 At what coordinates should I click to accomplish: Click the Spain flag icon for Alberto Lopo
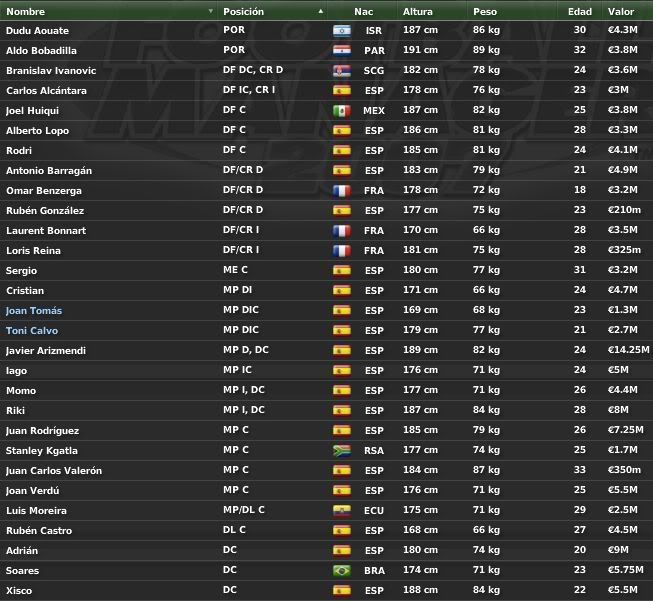click(342, 131)
